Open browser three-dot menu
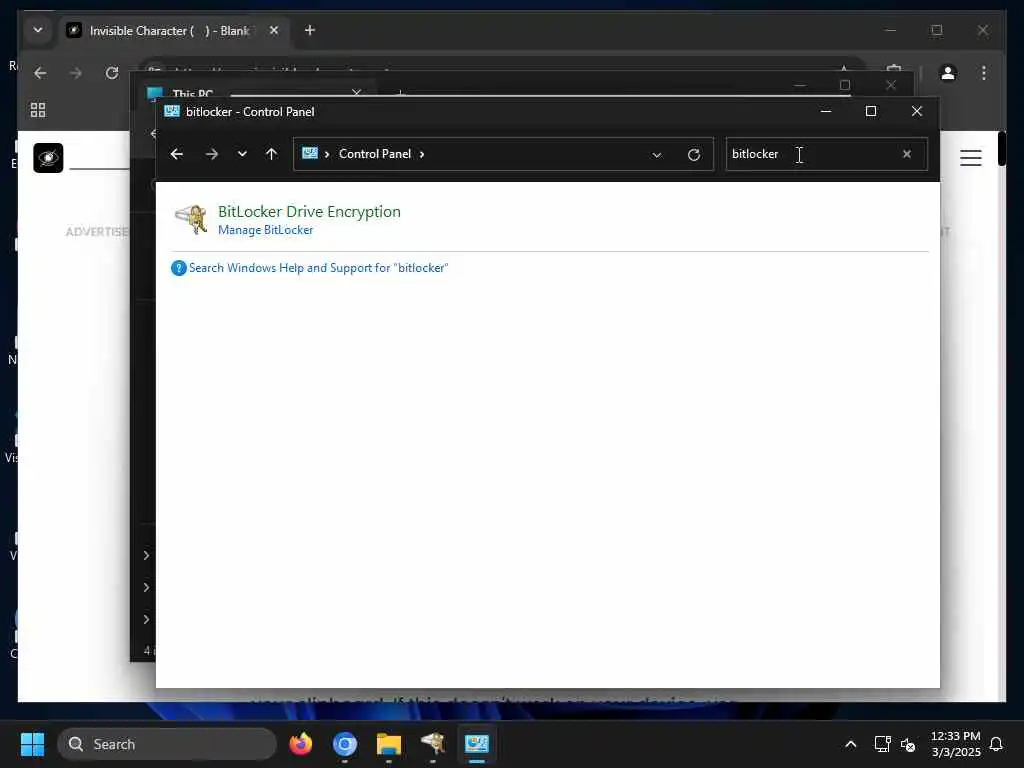The width and height of the screenshot is (1024, 768). [984, 73]
